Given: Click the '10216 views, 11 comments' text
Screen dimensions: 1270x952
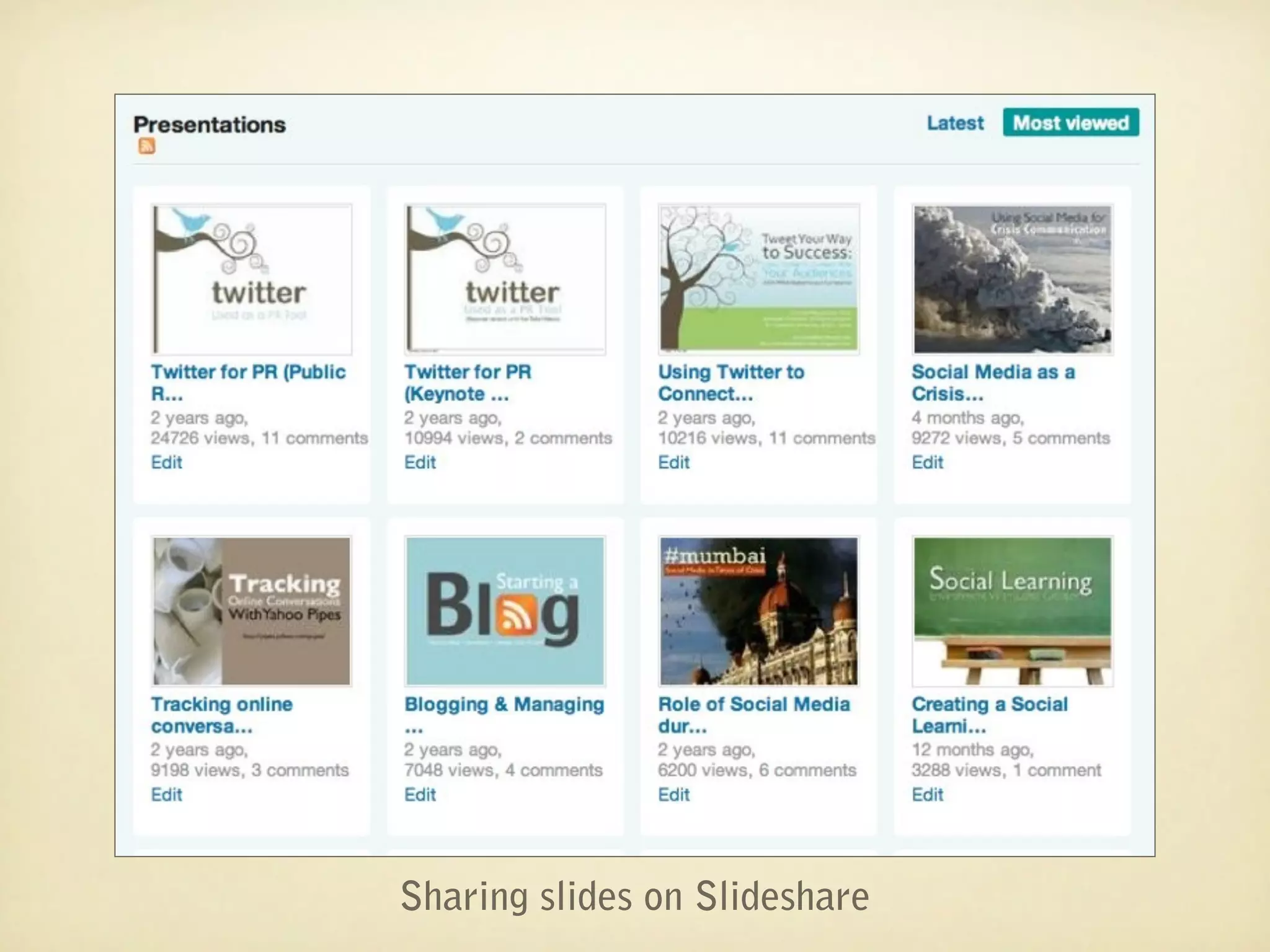Looking at the screenshot, I should click(x=766, y=438).
